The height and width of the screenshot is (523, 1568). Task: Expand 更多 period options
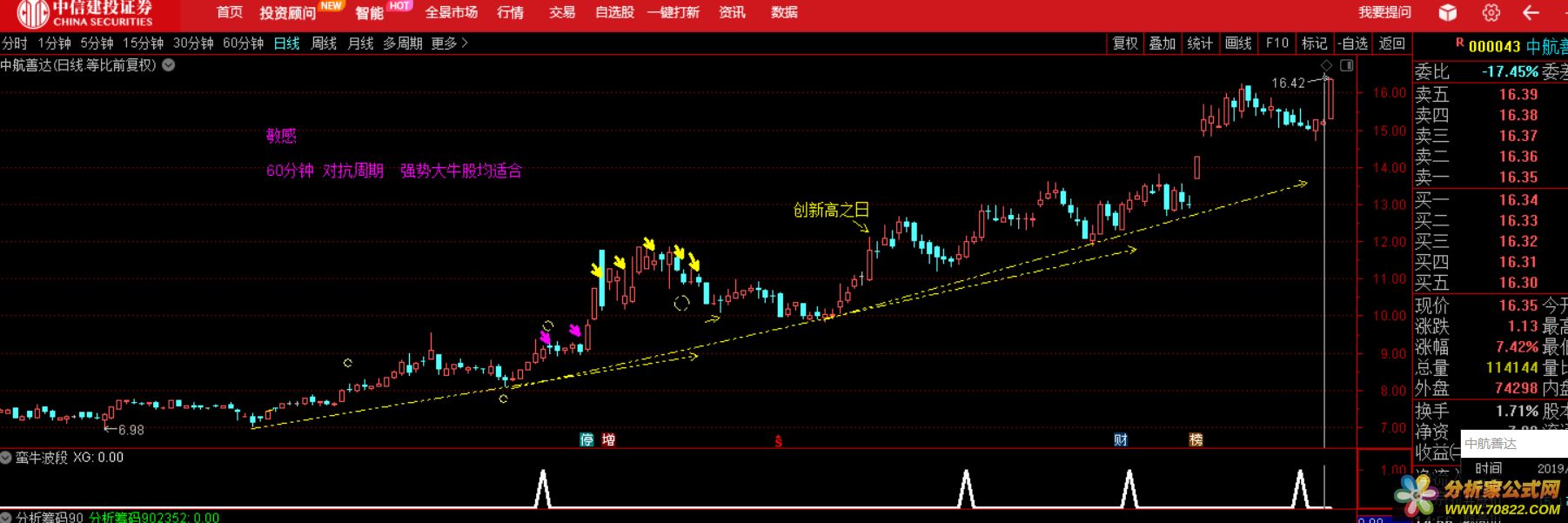449,43
